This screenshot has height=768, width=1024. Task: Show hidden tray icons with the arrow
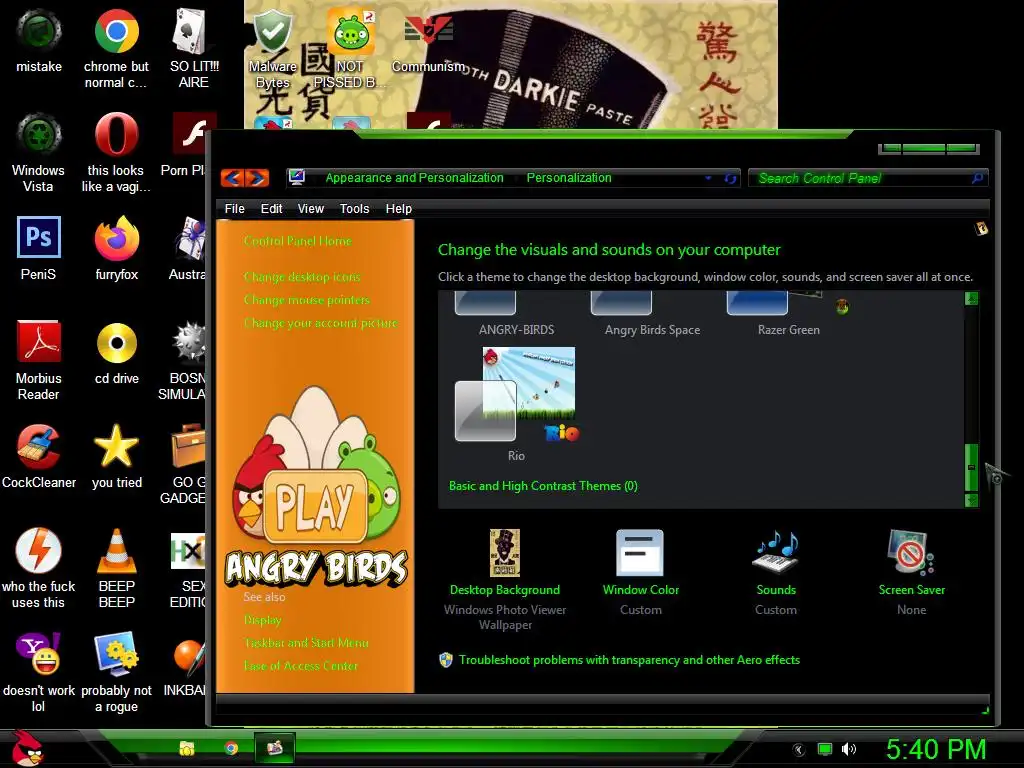[798, 749]
